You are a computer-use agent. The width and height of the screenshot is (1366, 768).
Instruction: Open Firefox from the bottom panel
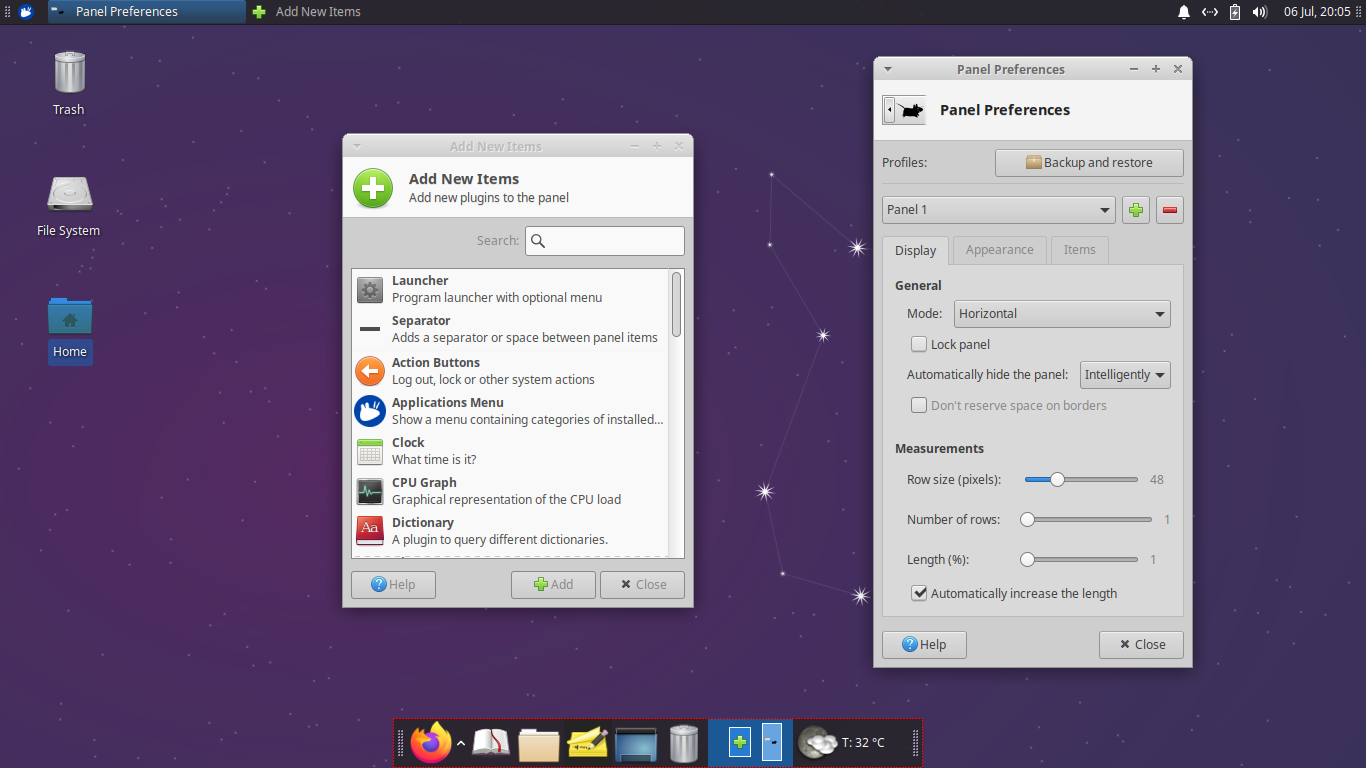[x=429, y=743]
